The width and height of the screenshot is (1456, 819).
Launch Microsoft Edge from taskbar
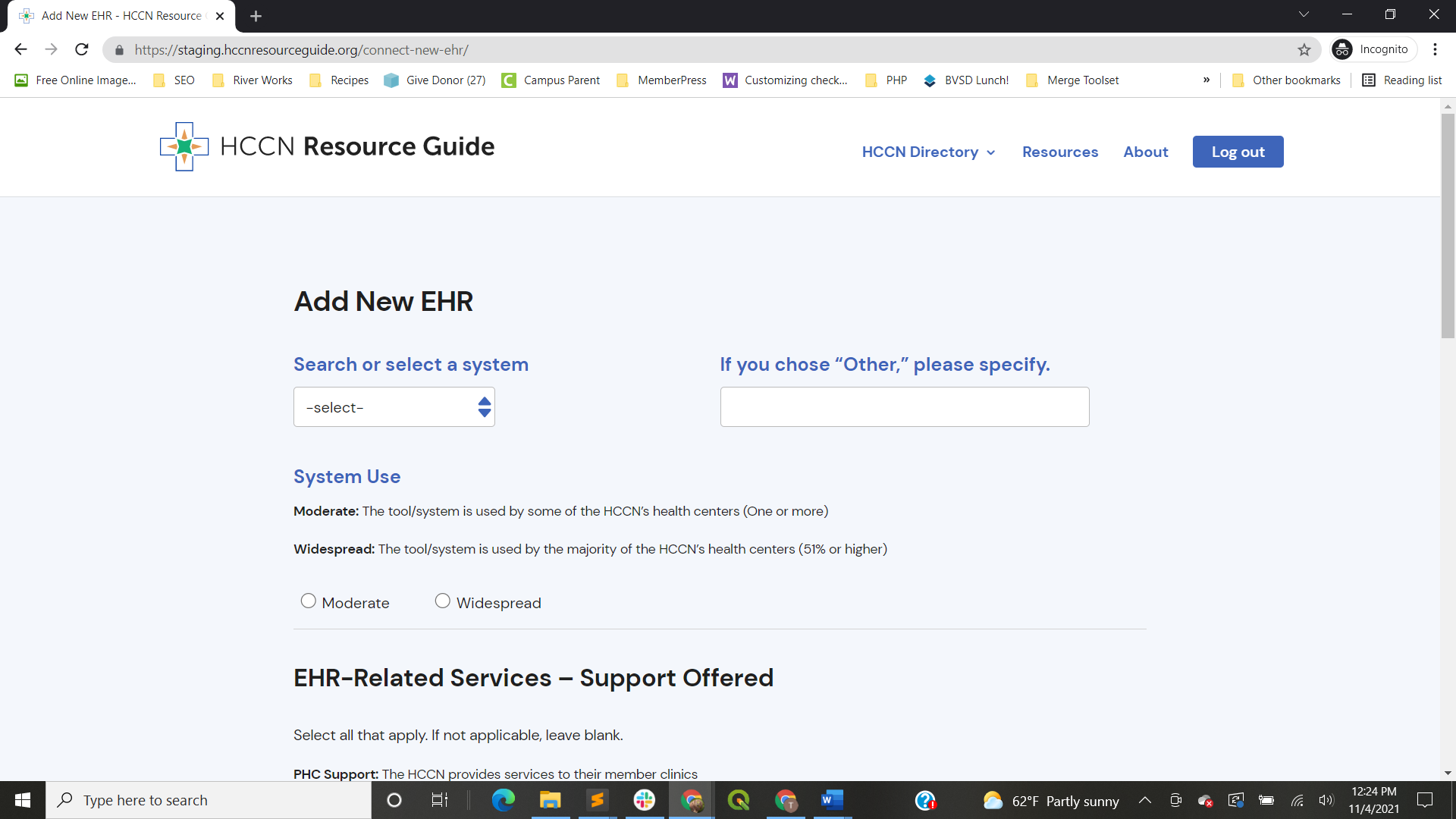504,800
